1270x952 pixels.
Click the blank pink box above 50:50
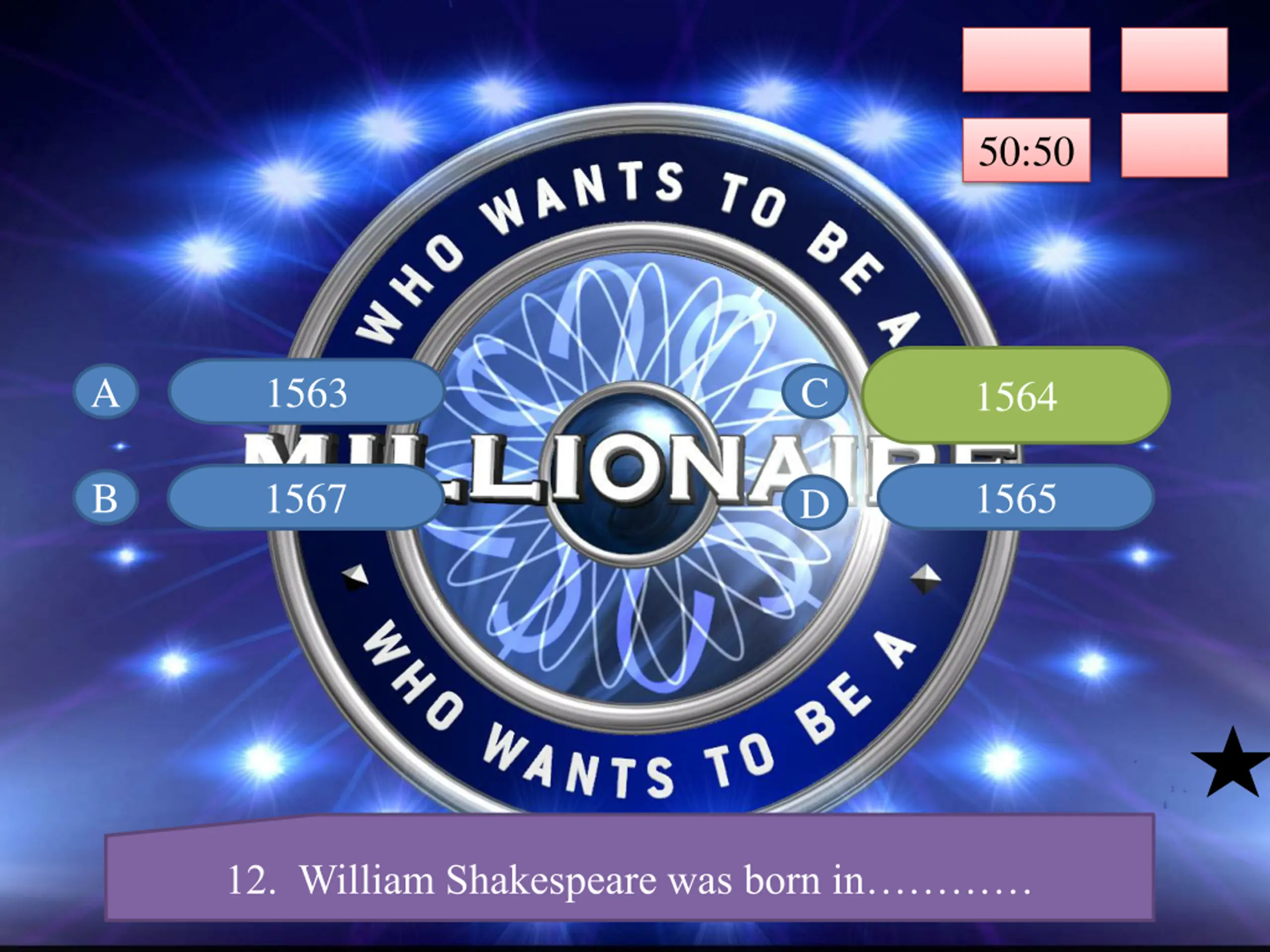tap(1026, 59)
